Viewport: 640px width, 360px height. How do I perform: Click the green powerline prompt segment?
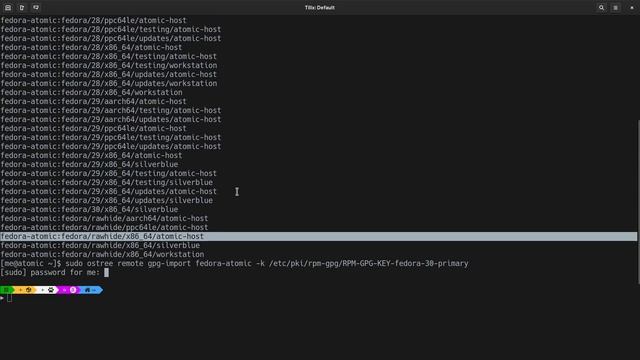(7, 290)
